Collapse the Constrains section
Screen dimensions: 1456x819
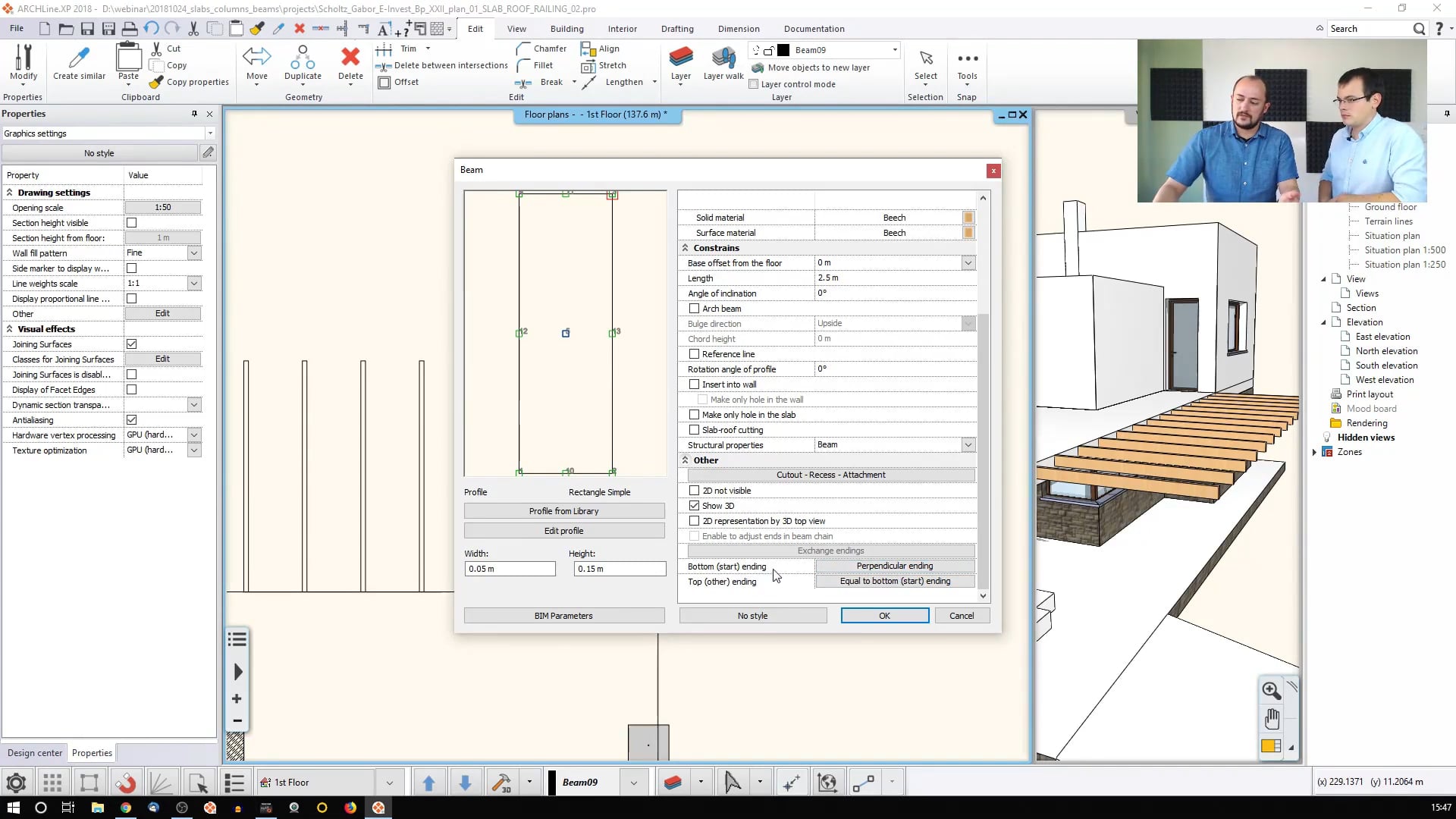(x=685, y=248)
